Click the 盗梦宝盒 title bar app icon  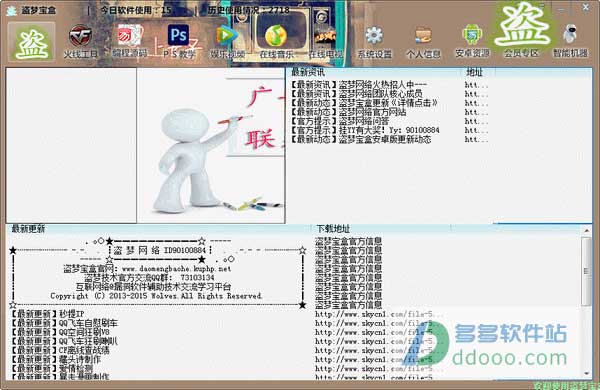point(11,10)
